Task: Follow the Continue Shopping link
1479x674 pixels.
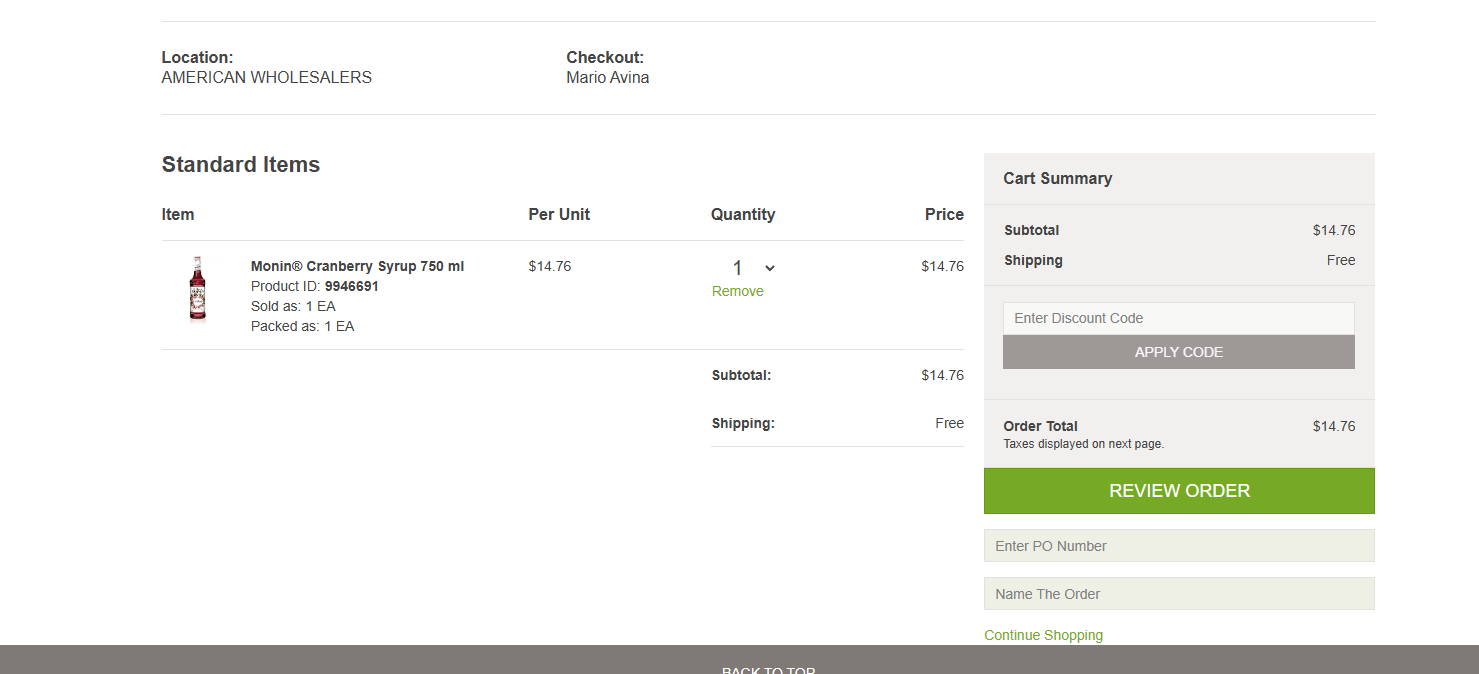Action: [x=1043, y=635]
